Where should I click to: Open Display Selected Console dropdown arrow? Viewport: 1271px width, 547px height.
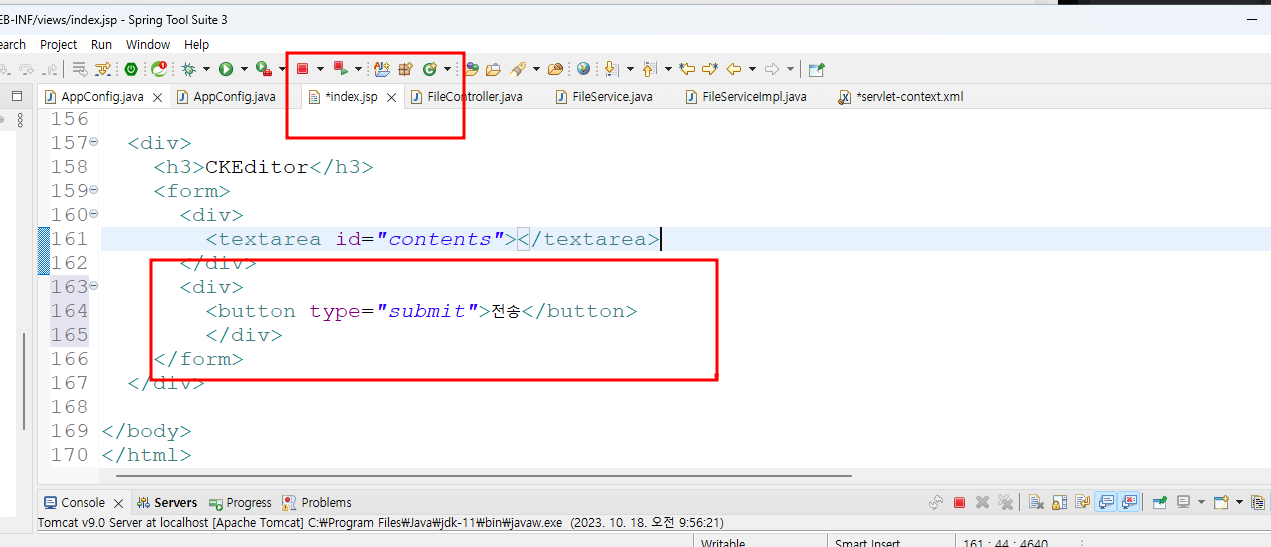(1201, 502)
